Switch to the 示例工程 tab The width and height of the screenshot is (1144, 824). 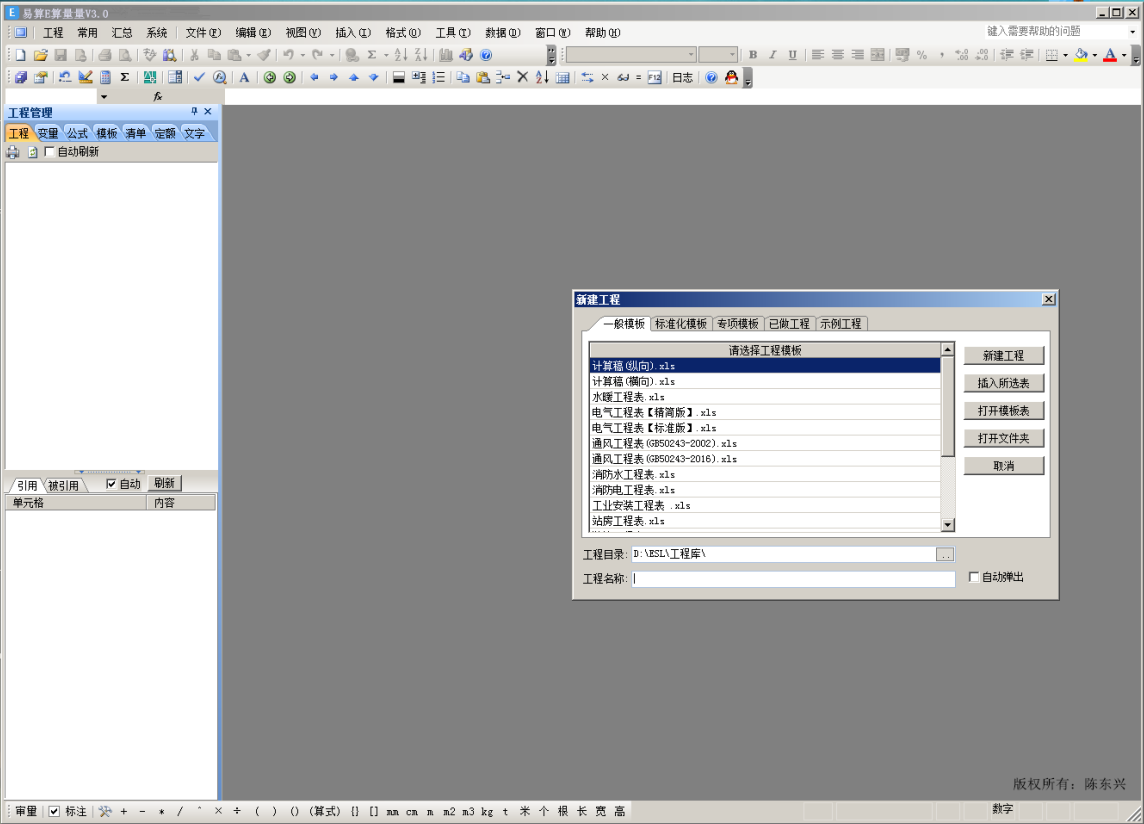coord(840,323)
